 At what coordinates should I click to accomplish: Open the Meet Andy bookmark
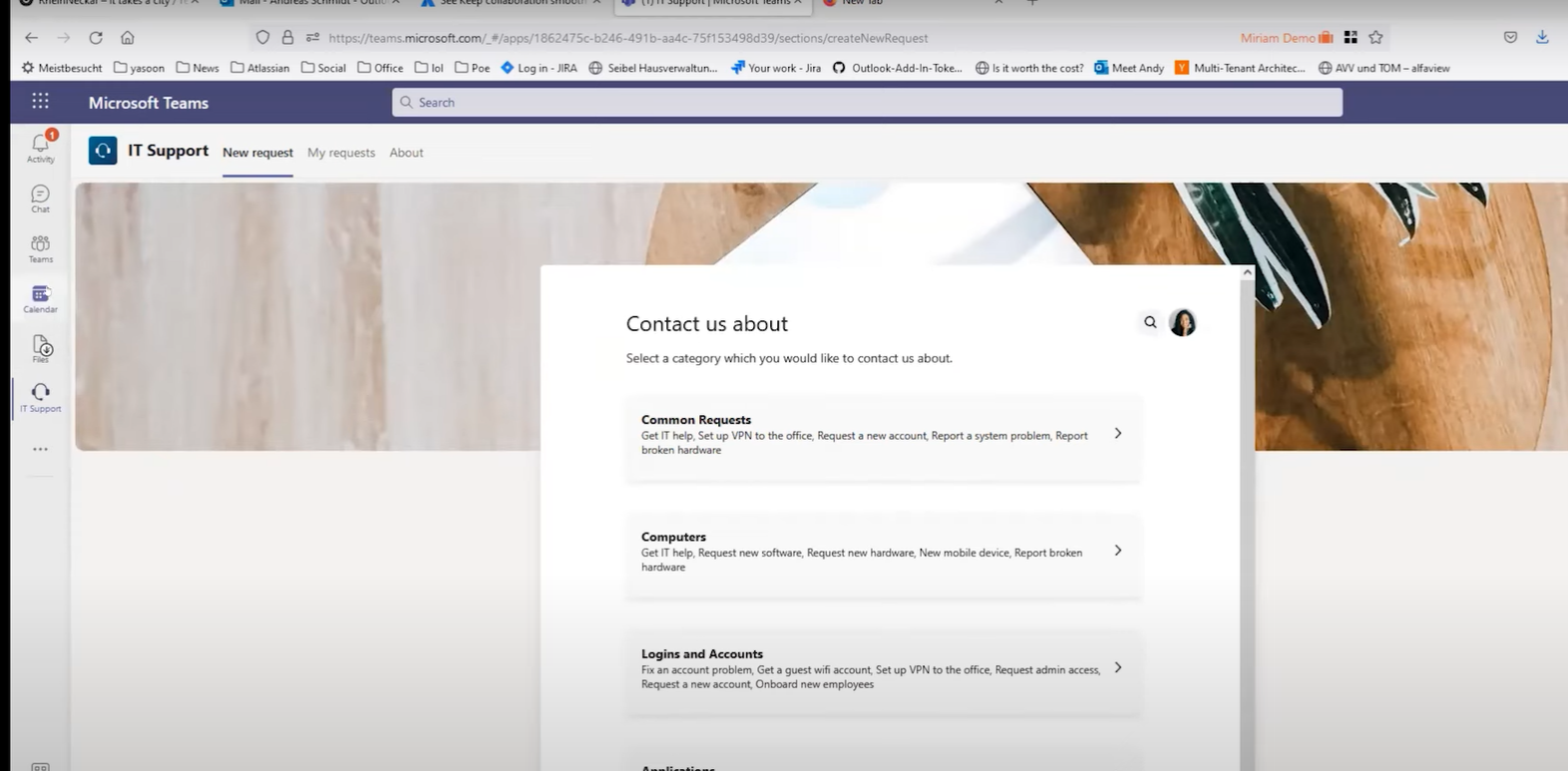pyautogui.click(x=1129, y=68)
